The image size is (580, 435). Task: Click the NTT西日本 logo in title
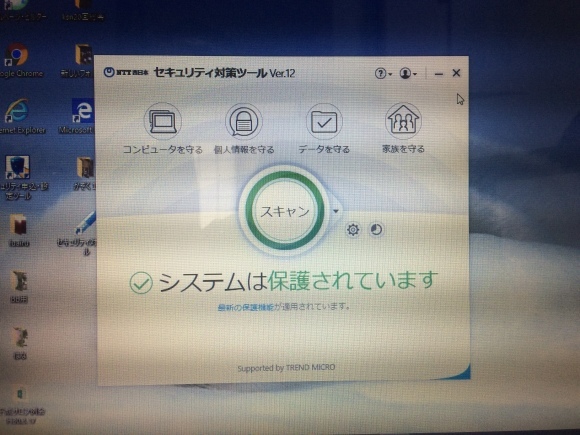point(126,72)
